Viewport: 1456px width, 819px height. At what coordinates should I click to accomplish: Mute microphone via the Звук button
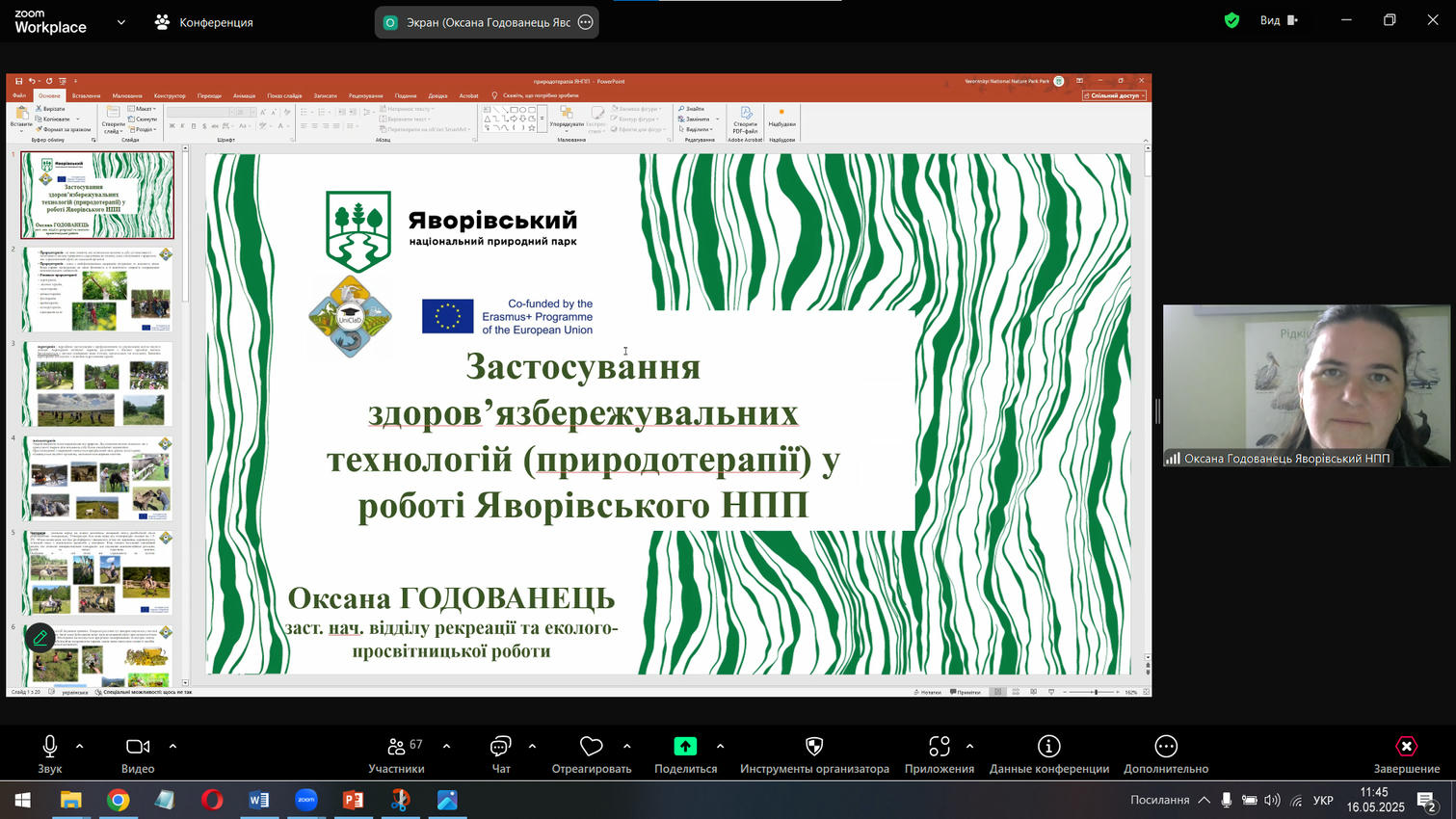(49, 753)
